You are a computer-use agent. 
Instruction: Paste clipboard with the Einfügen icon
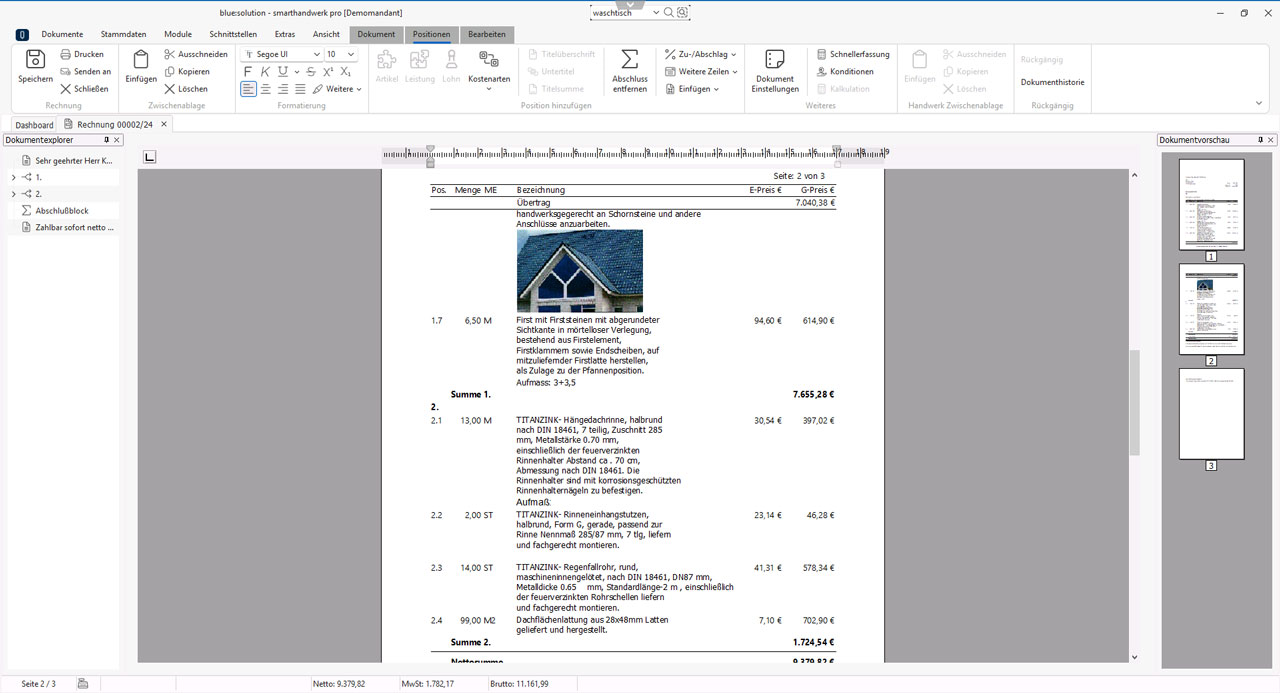141,66
